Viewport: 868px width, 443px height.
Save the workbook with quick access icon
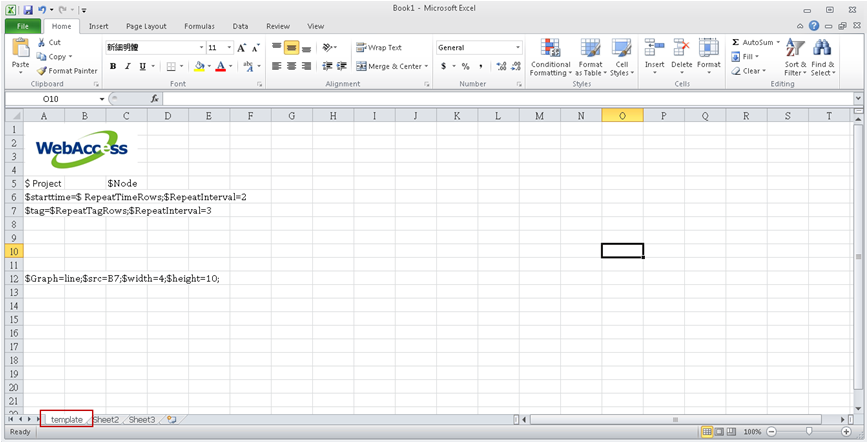[x=28, y=9]
